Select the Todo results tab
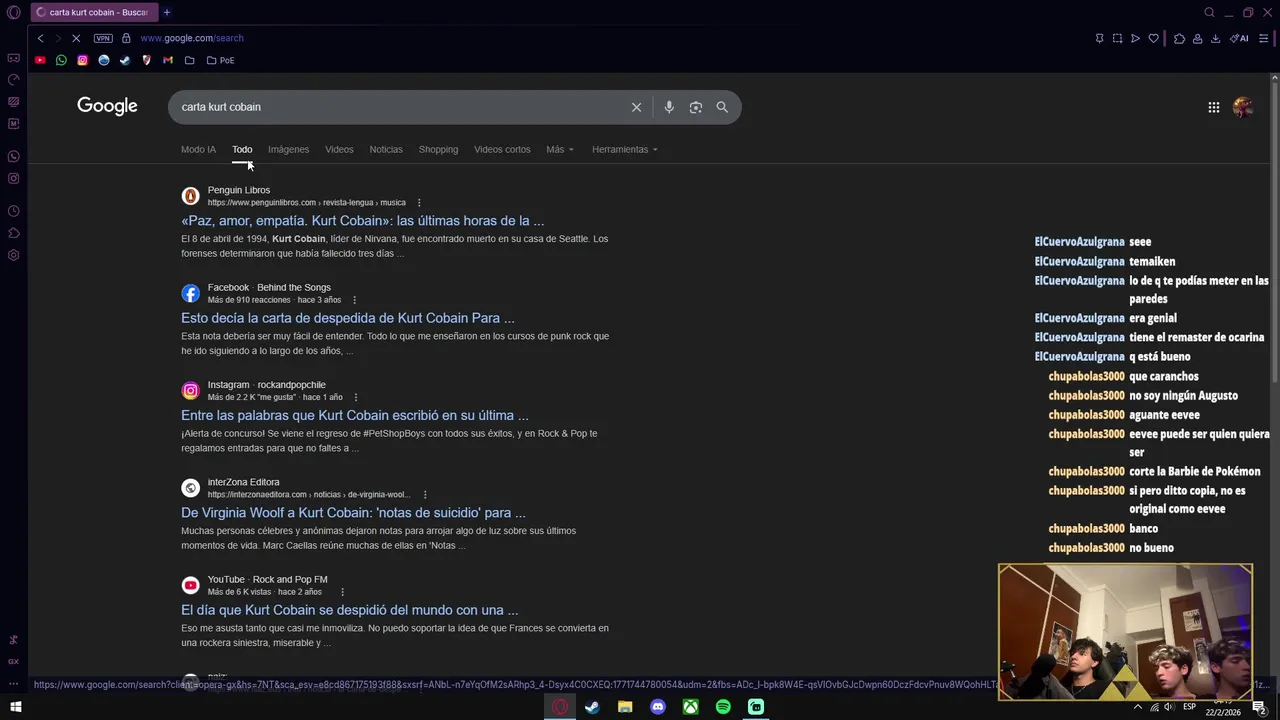 [x=242, y=149]
